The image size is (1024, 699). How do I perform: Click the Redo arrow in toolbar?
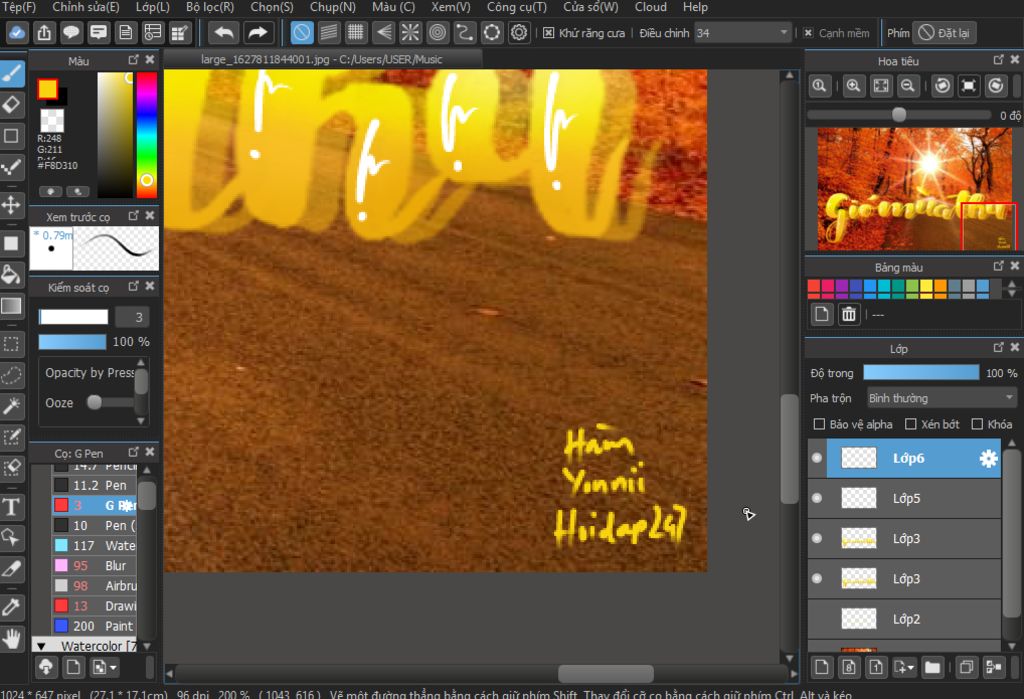coord(258,32)
